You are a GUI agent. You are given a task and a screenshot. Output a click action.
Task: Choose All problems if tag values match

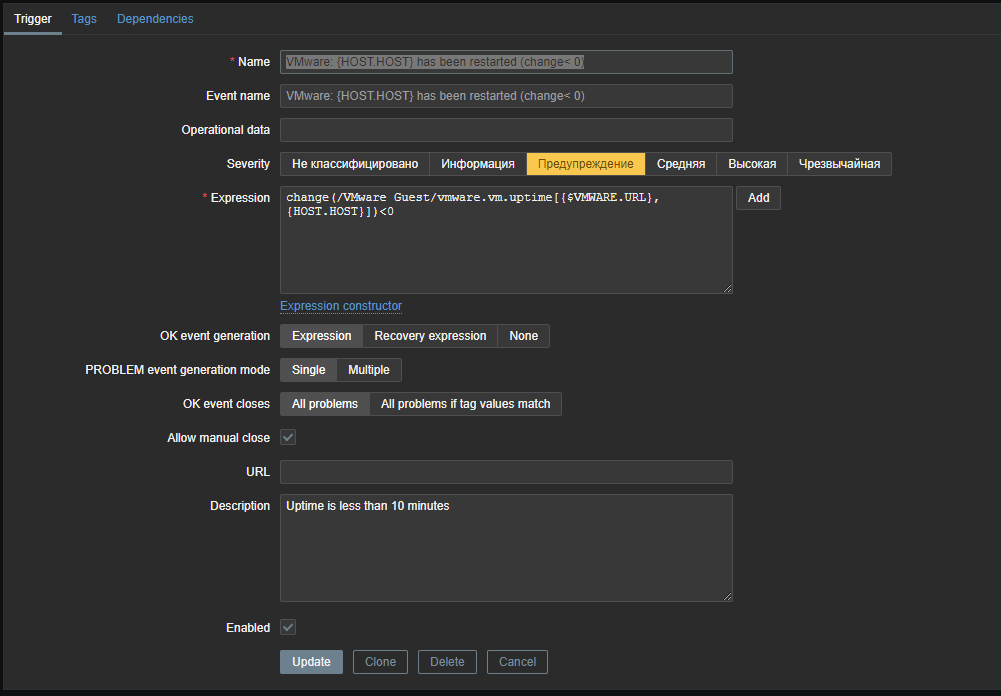pyautogui.click(x=465, y=404)
